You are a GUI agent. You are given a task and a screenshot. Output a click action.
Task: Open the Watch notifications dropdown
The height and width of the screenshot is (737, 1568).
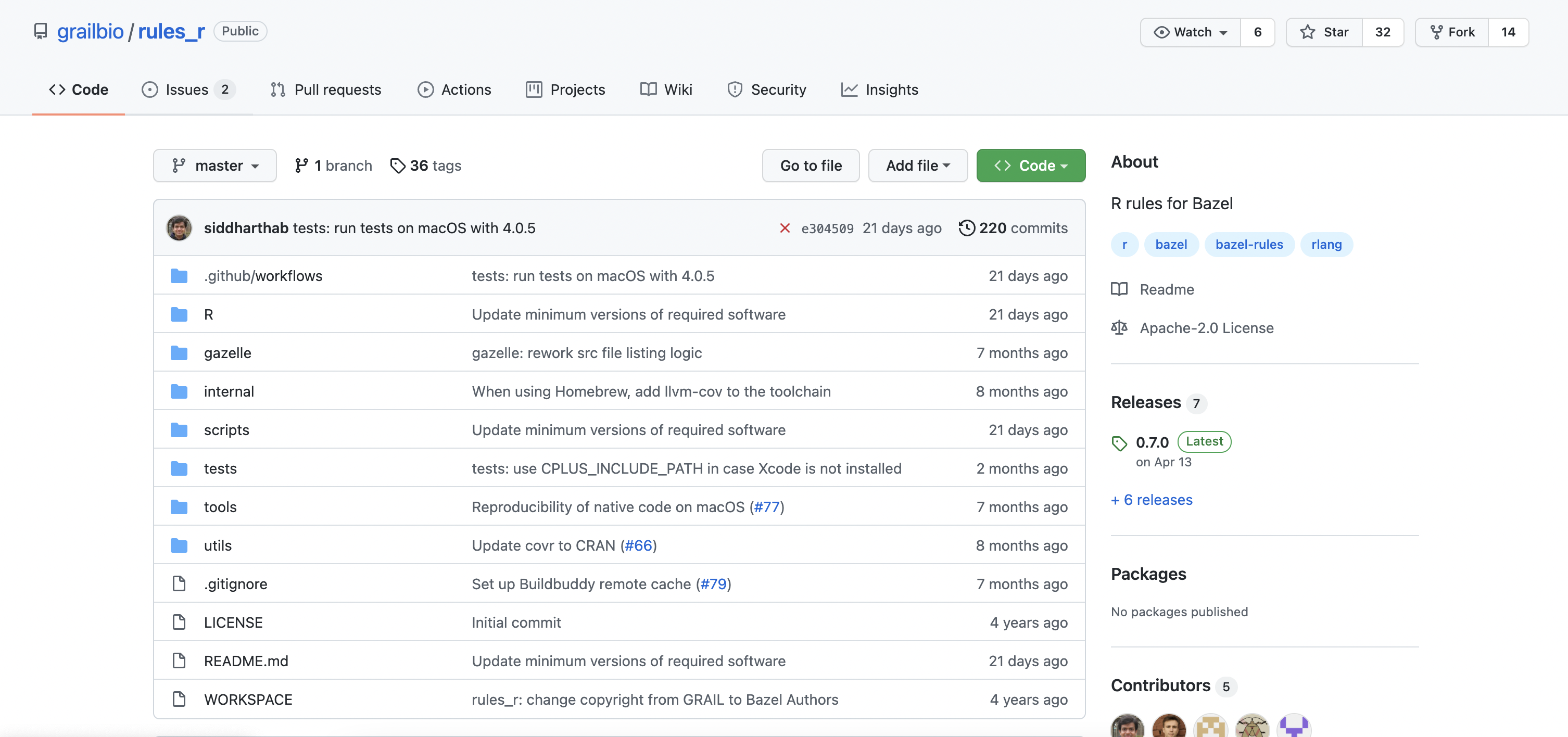tap(1191, 32)
